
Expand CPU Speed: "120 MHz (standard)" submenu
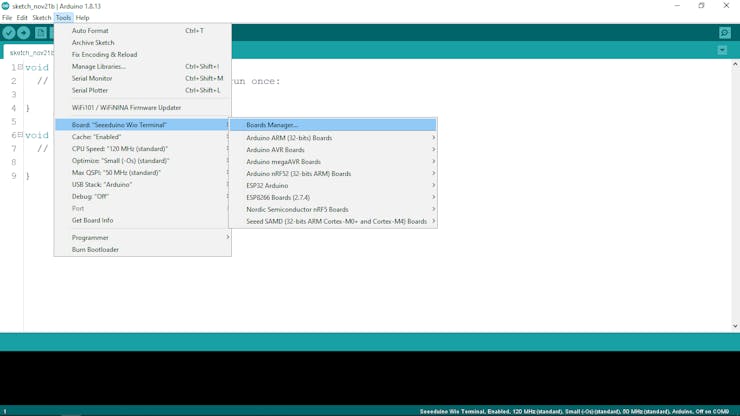pos(143,149)
